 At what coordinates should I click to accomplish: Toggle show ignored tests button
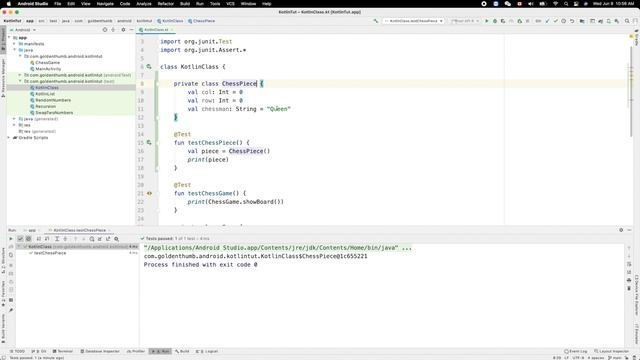pyautogui.click(x=28, y=239)
